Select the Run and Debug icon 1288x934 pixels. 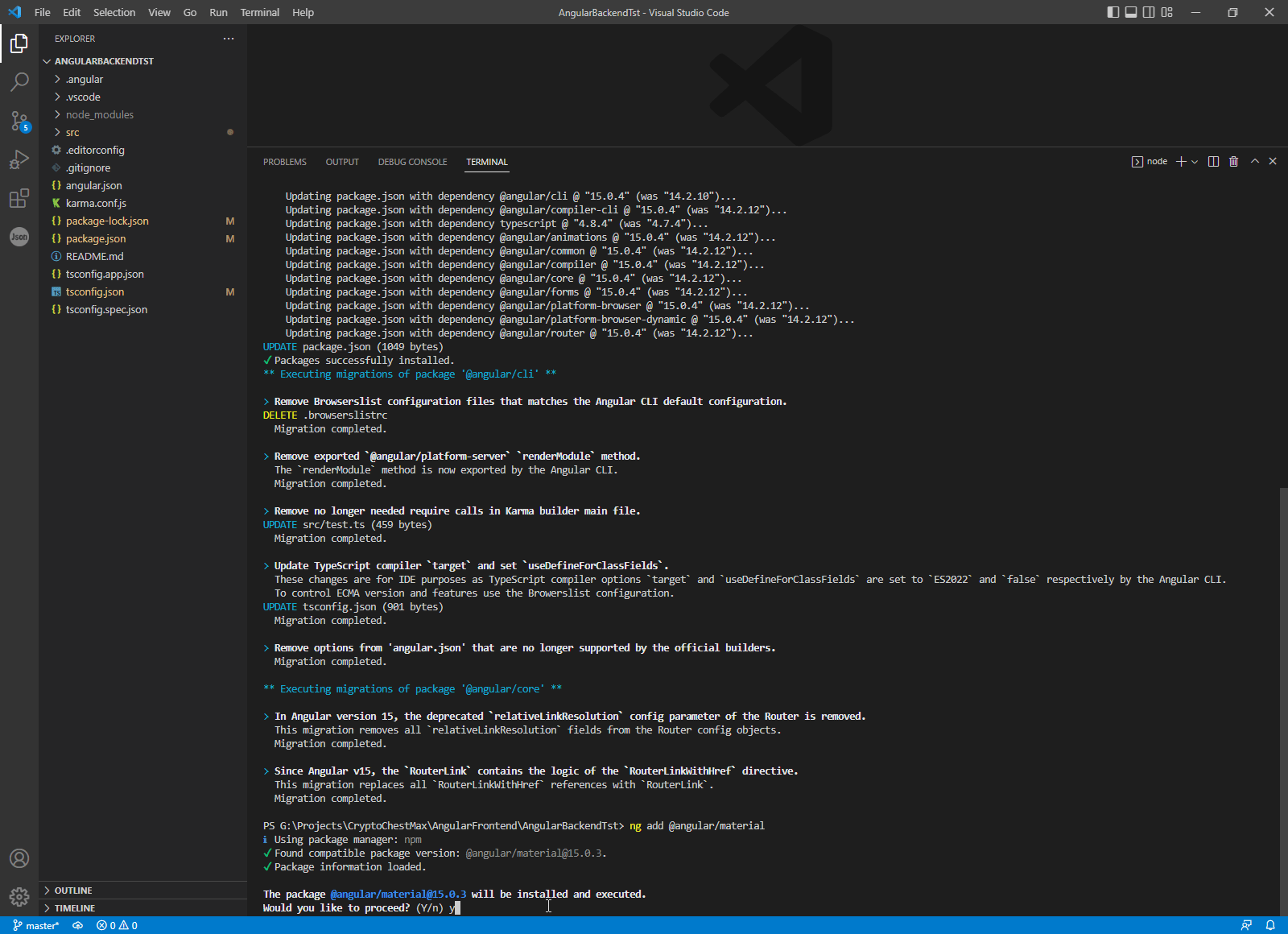click(19, 159)
